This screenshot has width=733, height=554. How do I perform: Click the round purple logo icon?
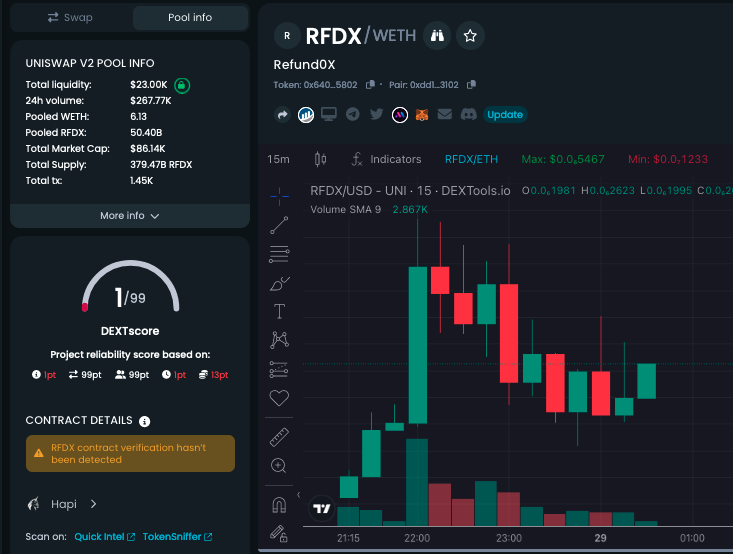[x=400, y=115]
